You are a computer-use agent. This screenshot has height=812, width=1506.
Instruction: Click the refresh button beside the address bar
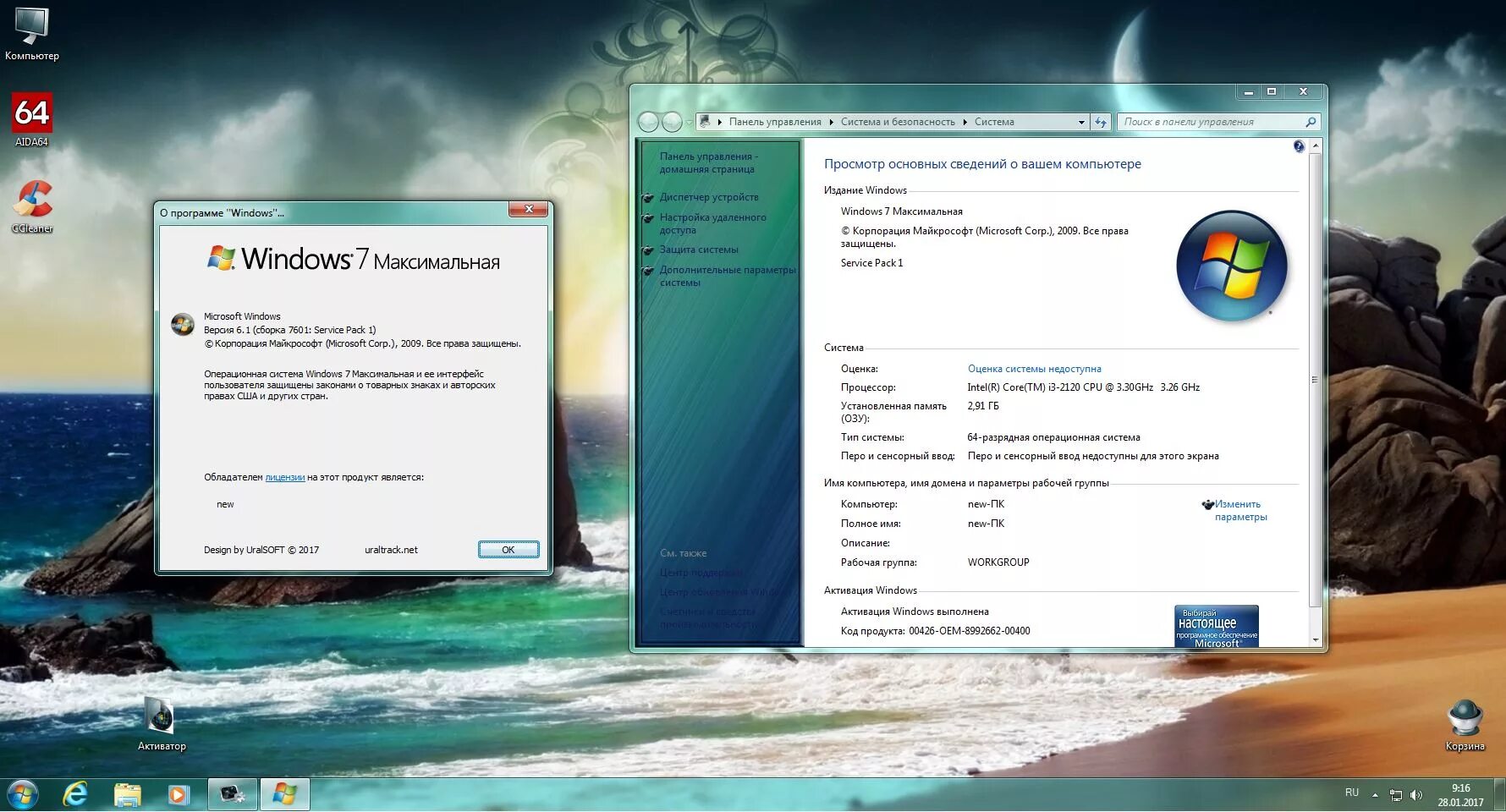pyautogui.click(x=1101, y=122)
